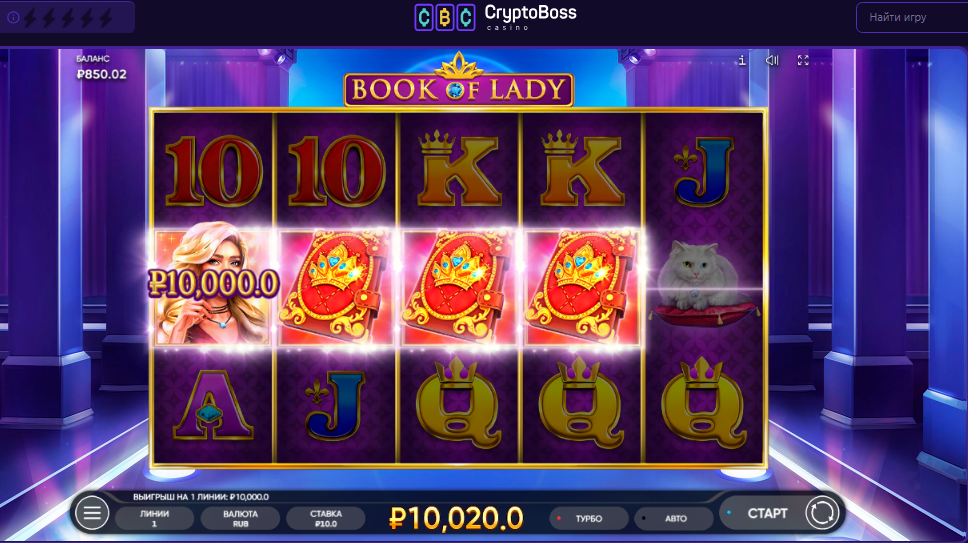Click the CryptoBoss casino logo
This screenshot has width=968, height=543.
496,17
